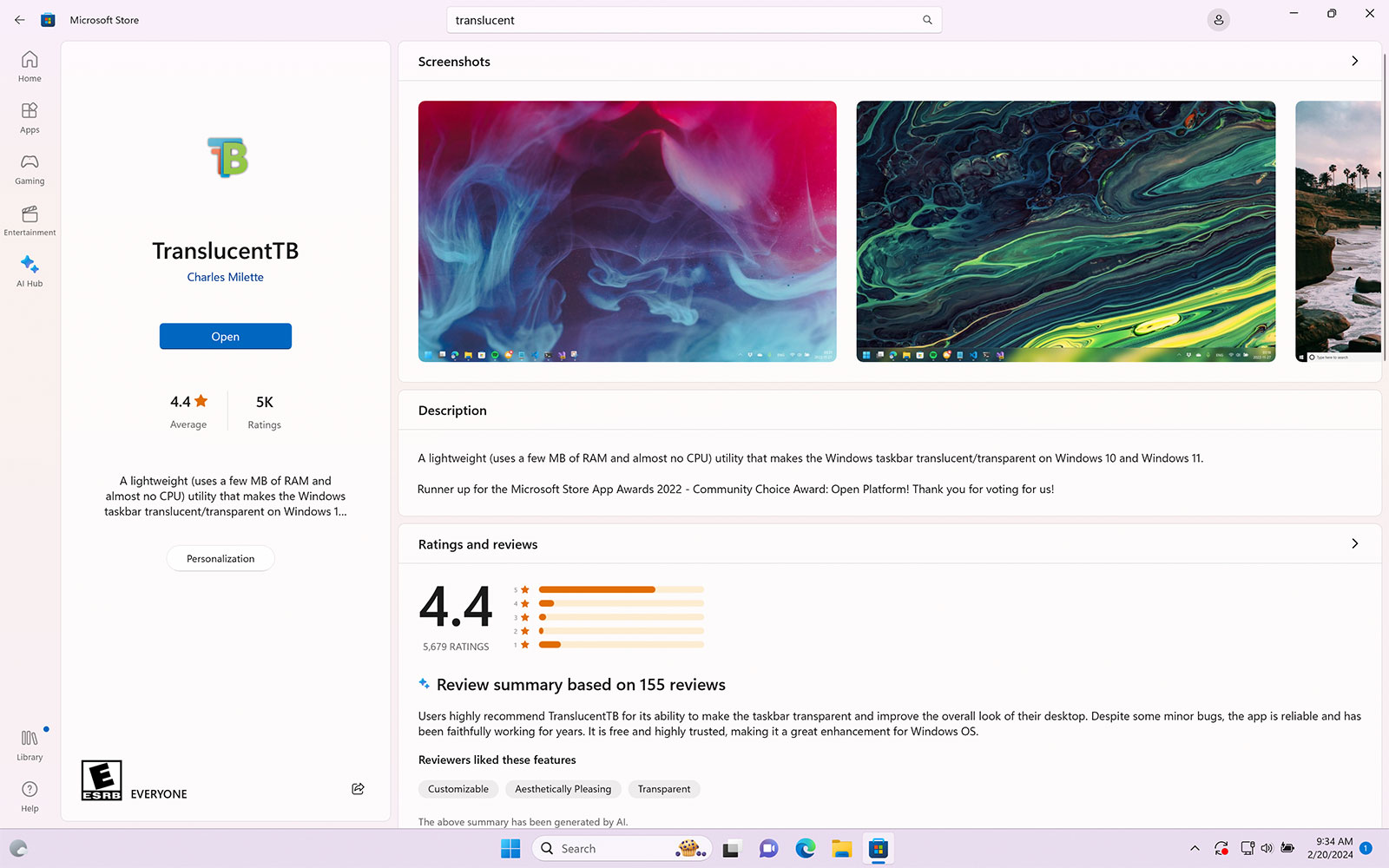The height and width of the screenshot is (868, 1389).
Task: Show hidden system tray icons
Action: click(1195, 848)
